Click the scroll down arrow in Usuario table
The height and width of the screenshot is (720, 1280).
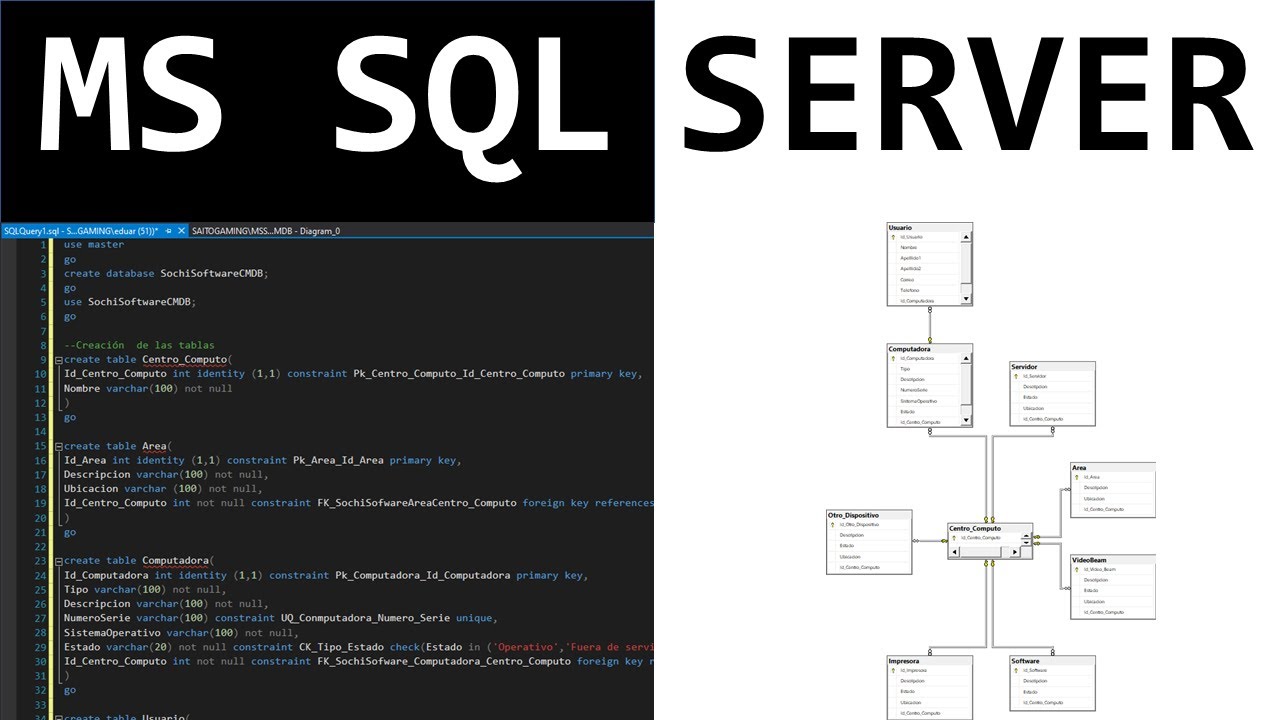[966, 299]
